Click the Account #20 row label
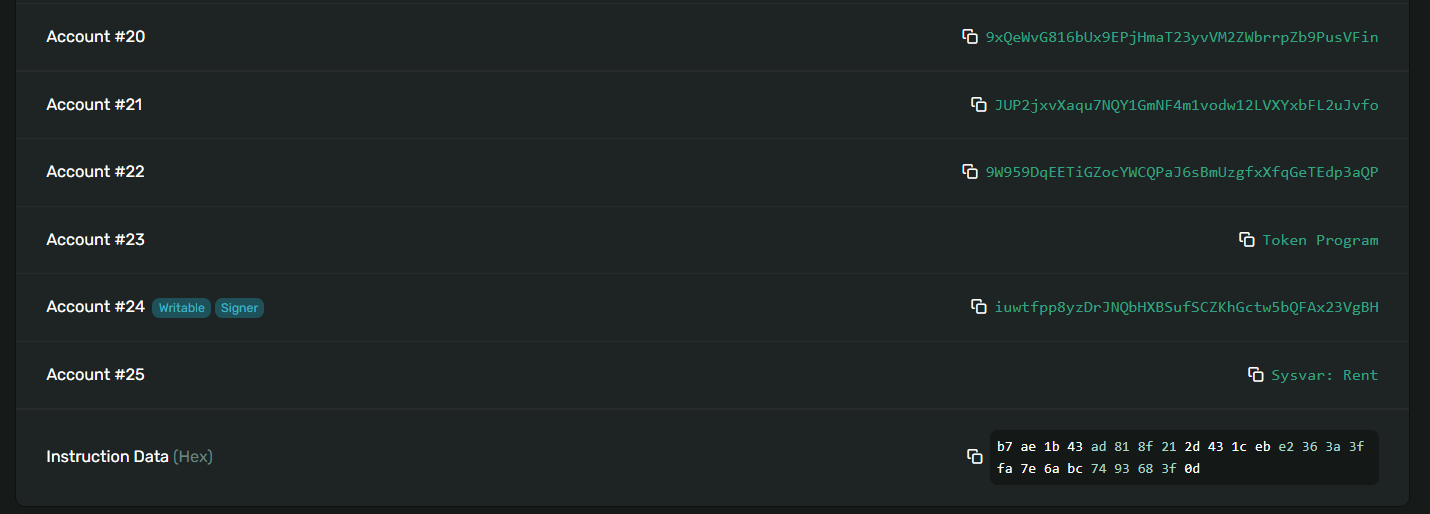Viewport: 1430px width, 514px height. point(95,37)
